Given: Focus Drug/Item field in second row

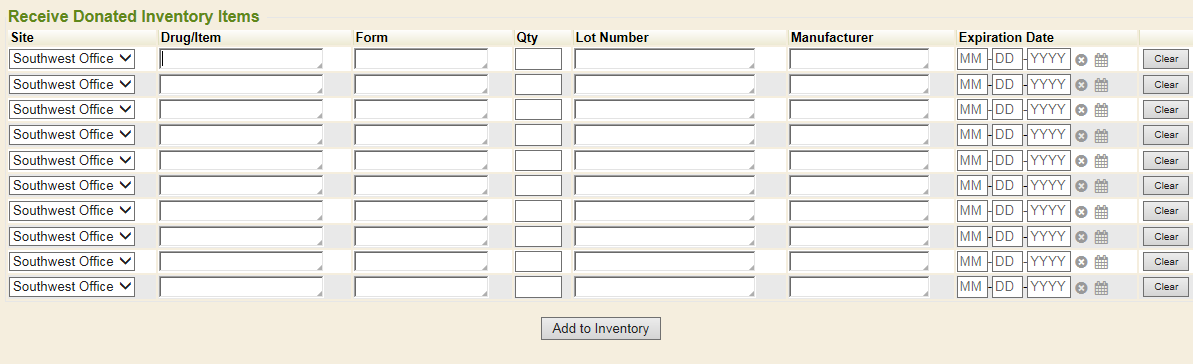Looking at the screenshot, I should point(241,85).
